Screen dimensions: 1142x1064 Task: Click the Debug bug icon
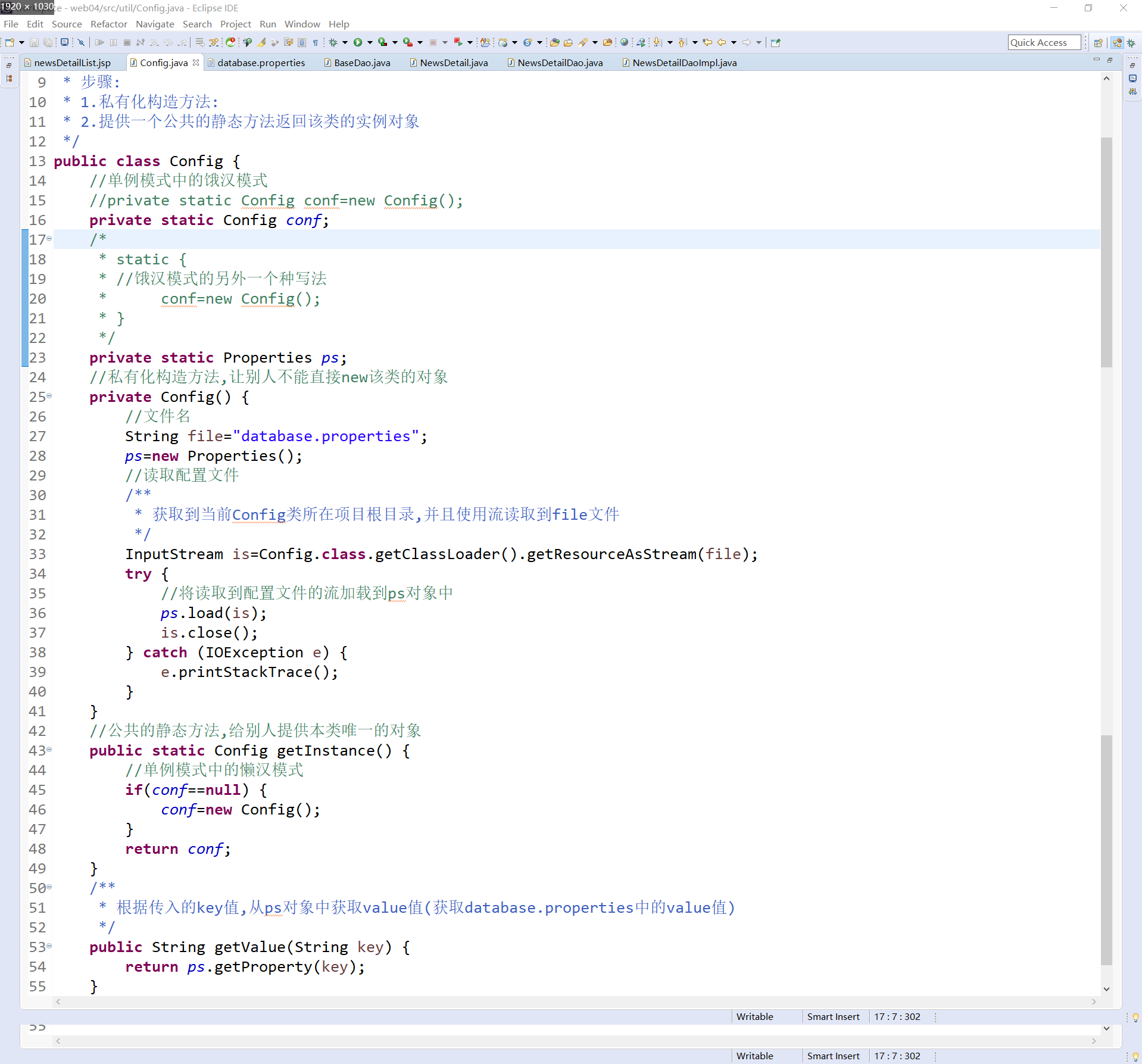333,42
